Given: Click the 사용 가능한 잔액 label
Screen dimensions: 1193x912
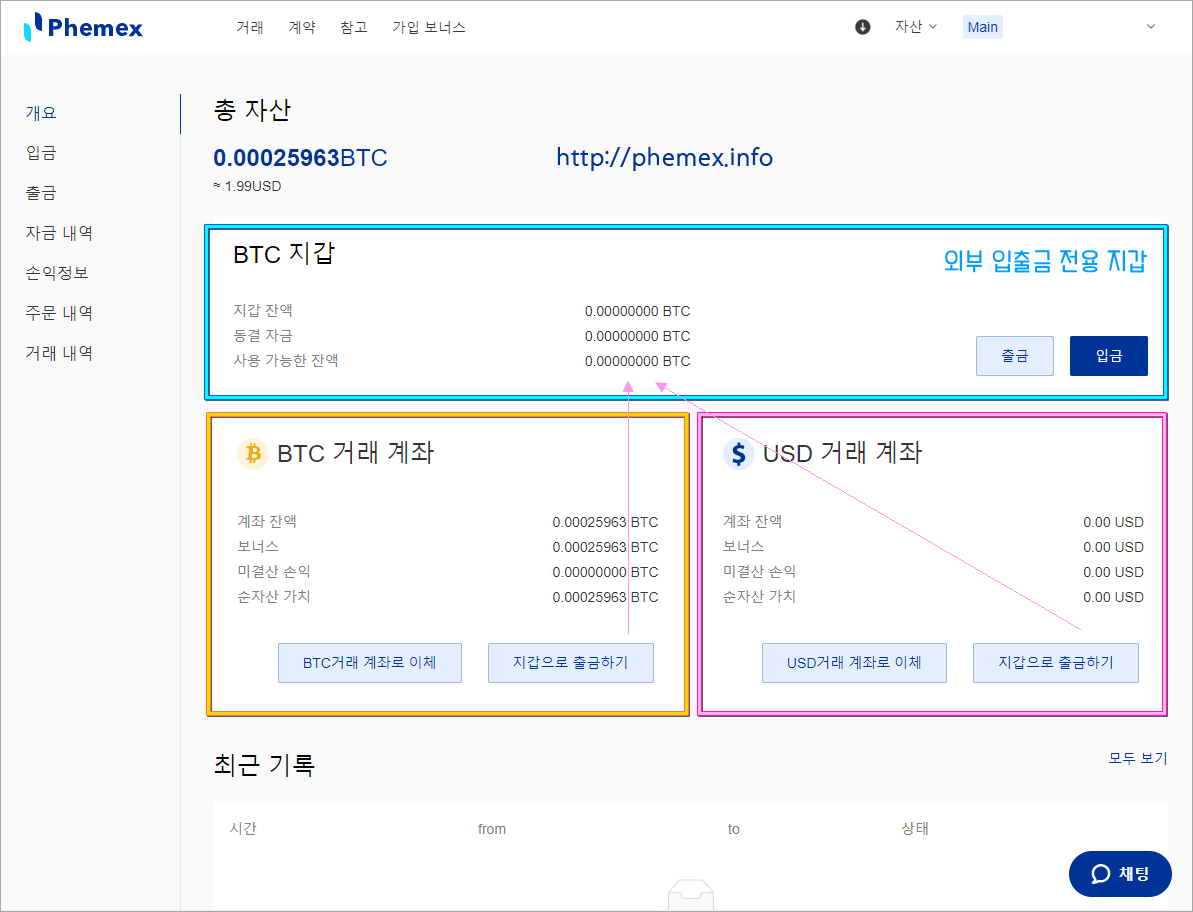Looking at the screenshot, I should click(x=286, y=361).
